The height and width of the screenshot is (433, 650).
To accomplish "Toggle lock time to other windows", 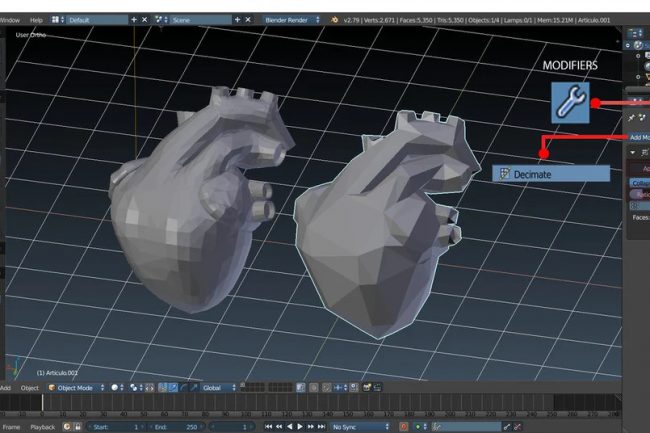I will [x=78, y=427].
